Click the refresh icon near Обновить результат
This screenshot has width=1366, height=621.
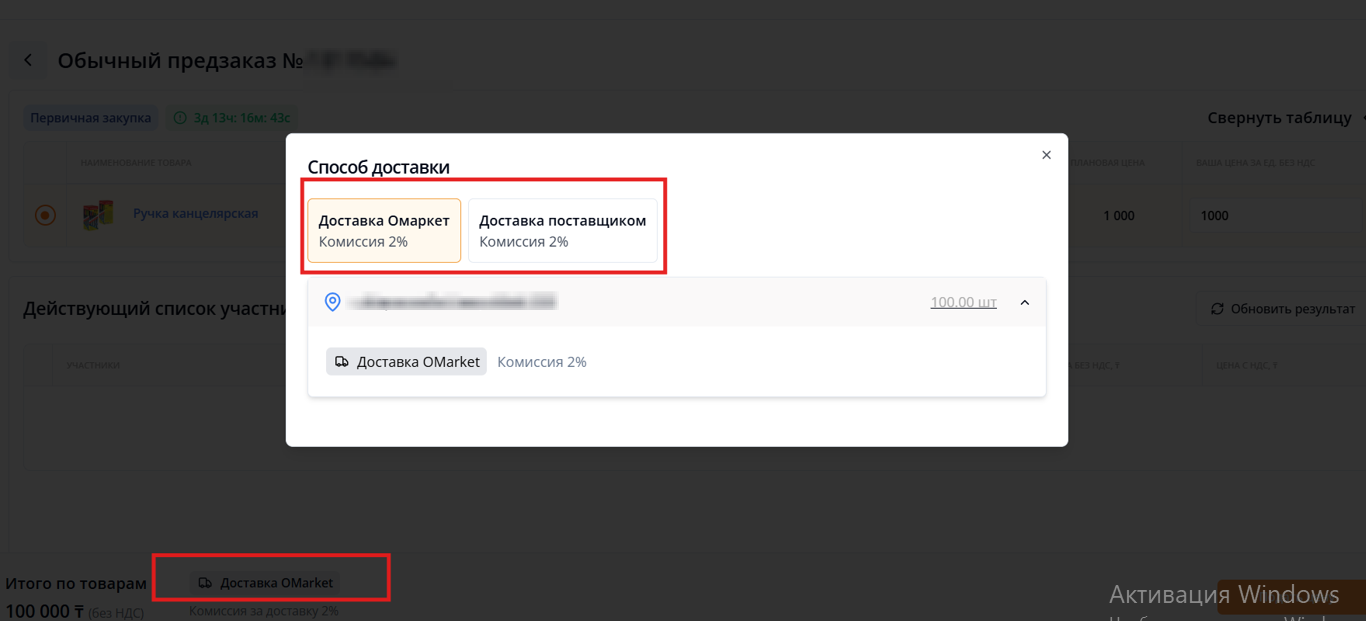pos(1217,309)
